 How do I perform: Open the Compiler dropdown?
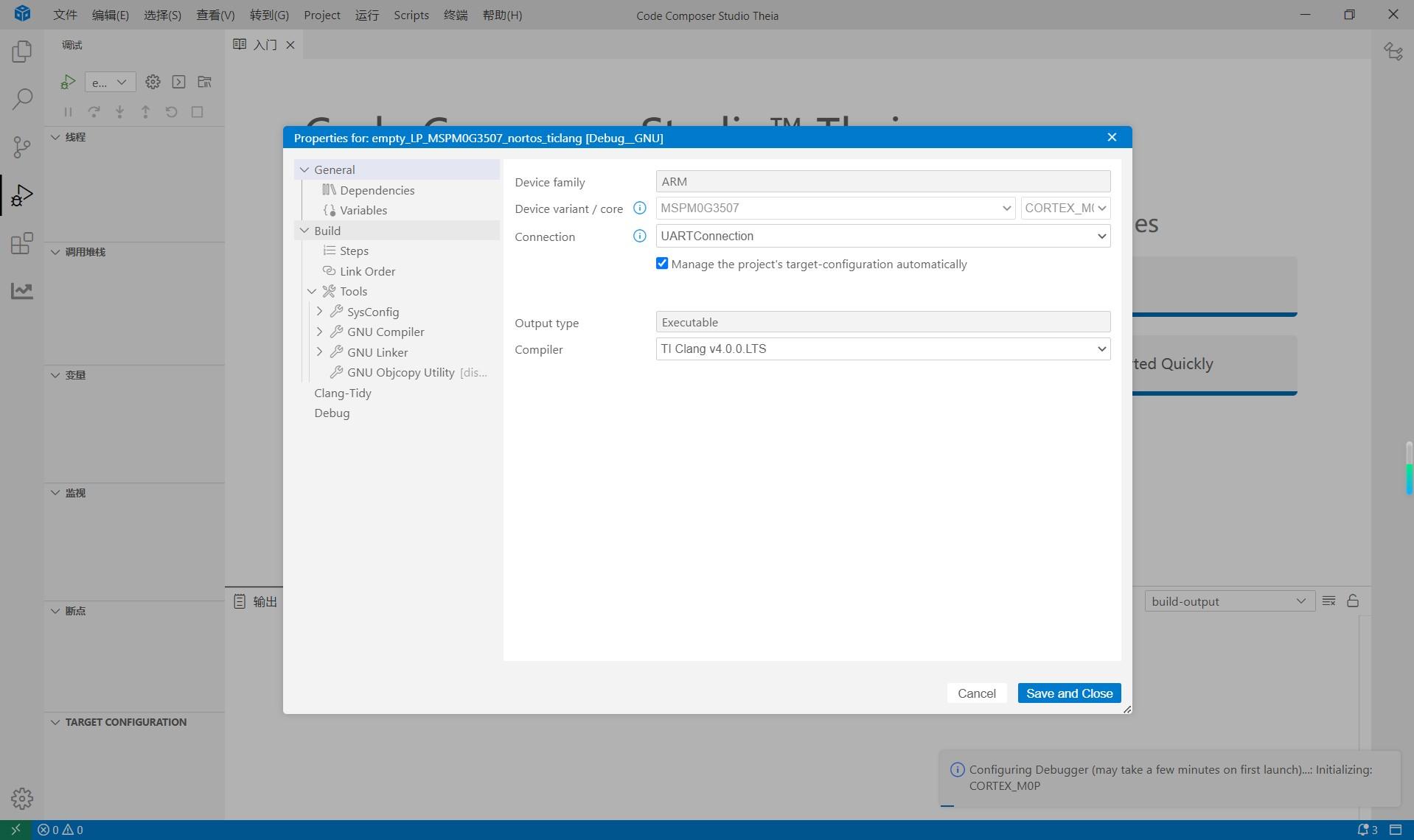[882, 349]
